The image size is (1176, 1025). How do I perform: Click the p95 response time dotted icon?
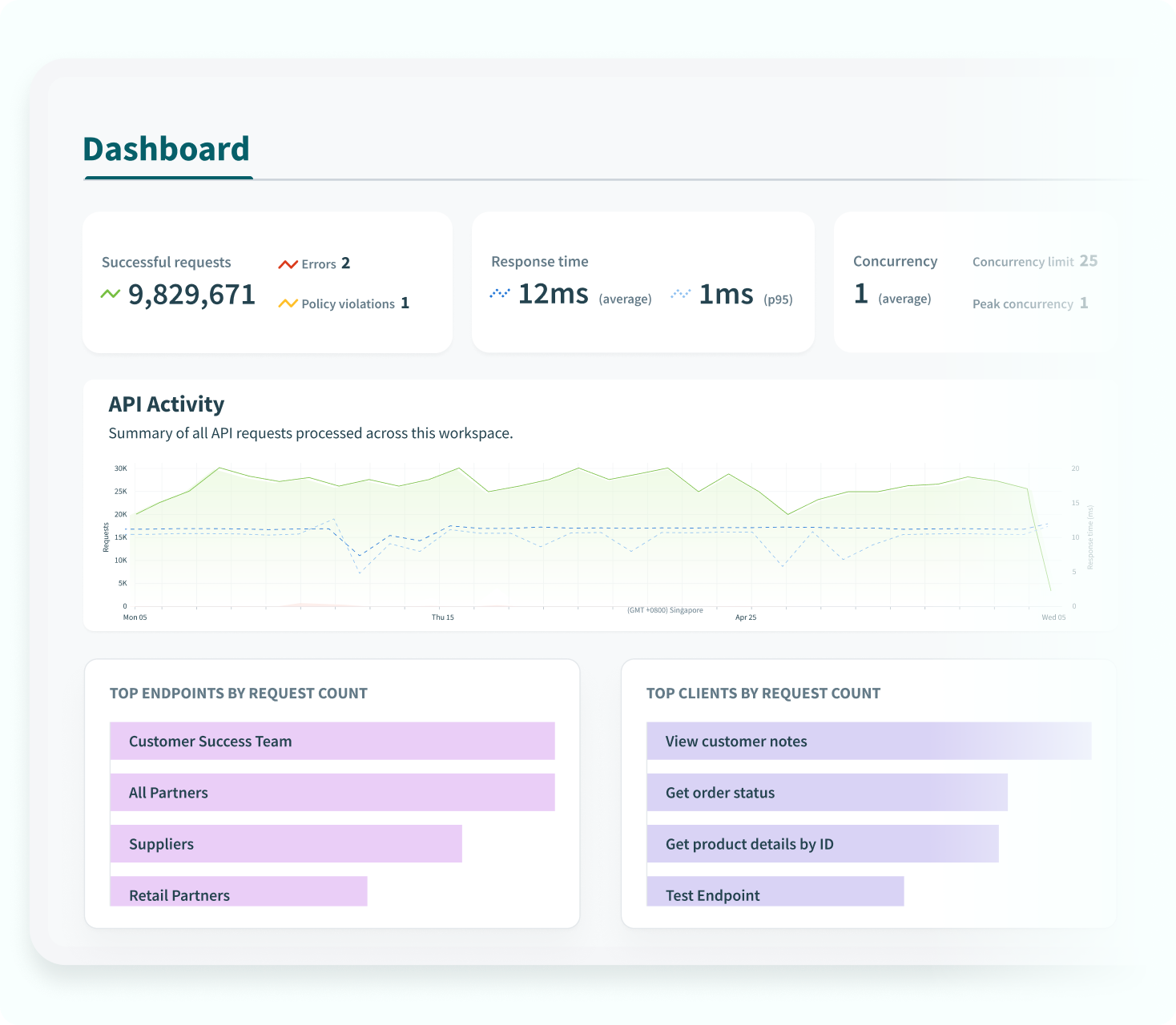pyautogui.click(x=680, y=295)
